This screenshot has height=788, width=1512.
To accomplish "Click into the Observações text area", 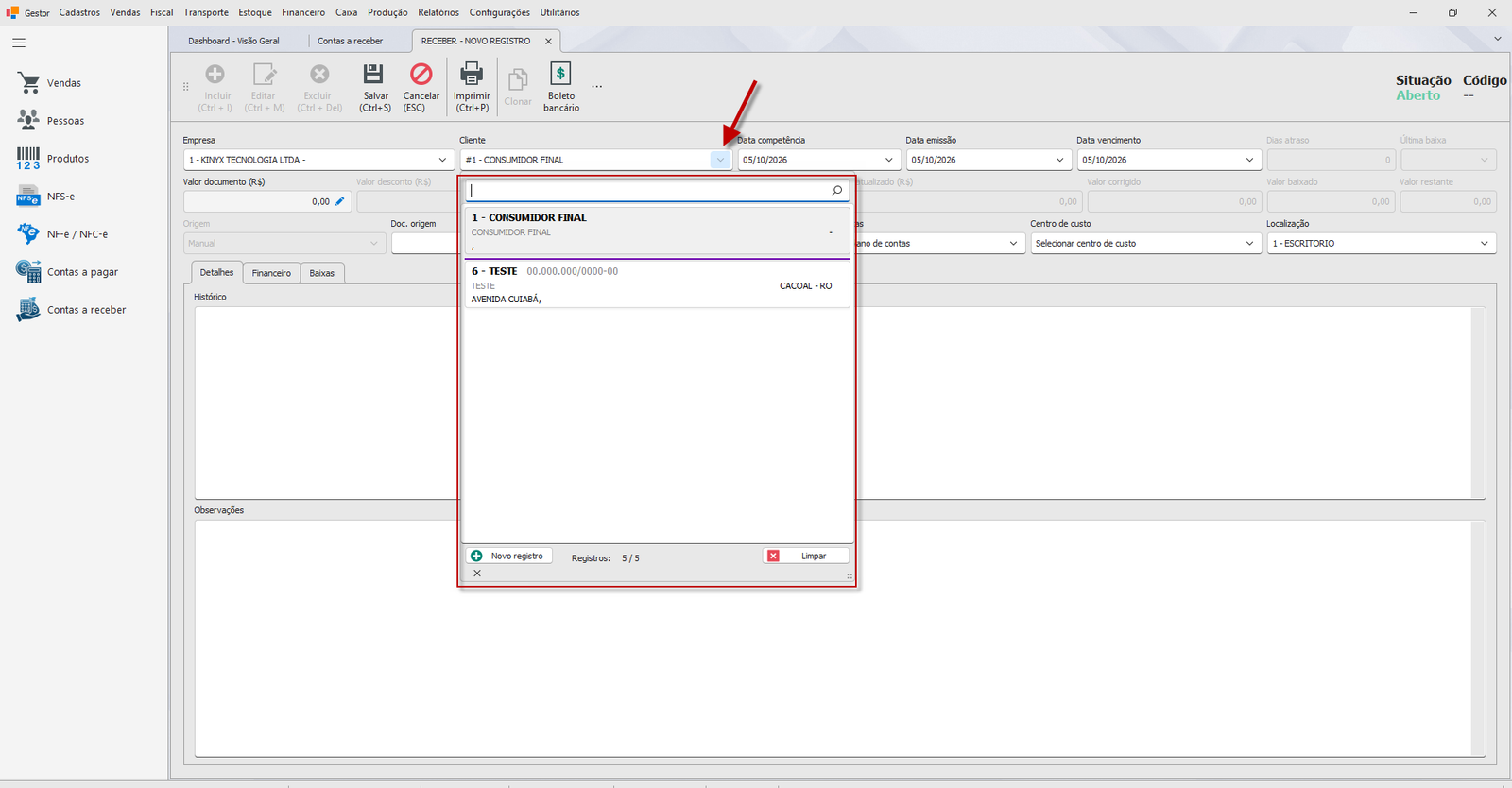I will click(840, 638).
